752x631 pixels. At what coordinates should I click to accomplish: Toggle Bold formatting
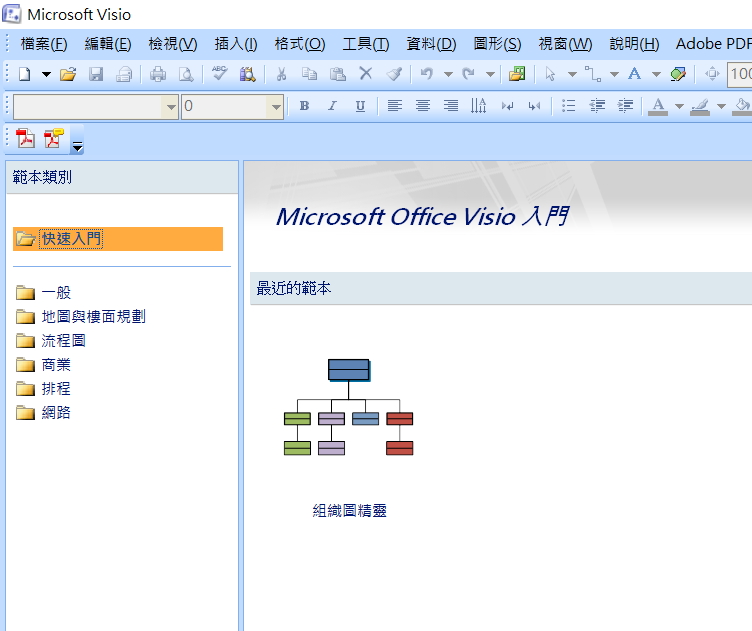(x=304, y=106)
